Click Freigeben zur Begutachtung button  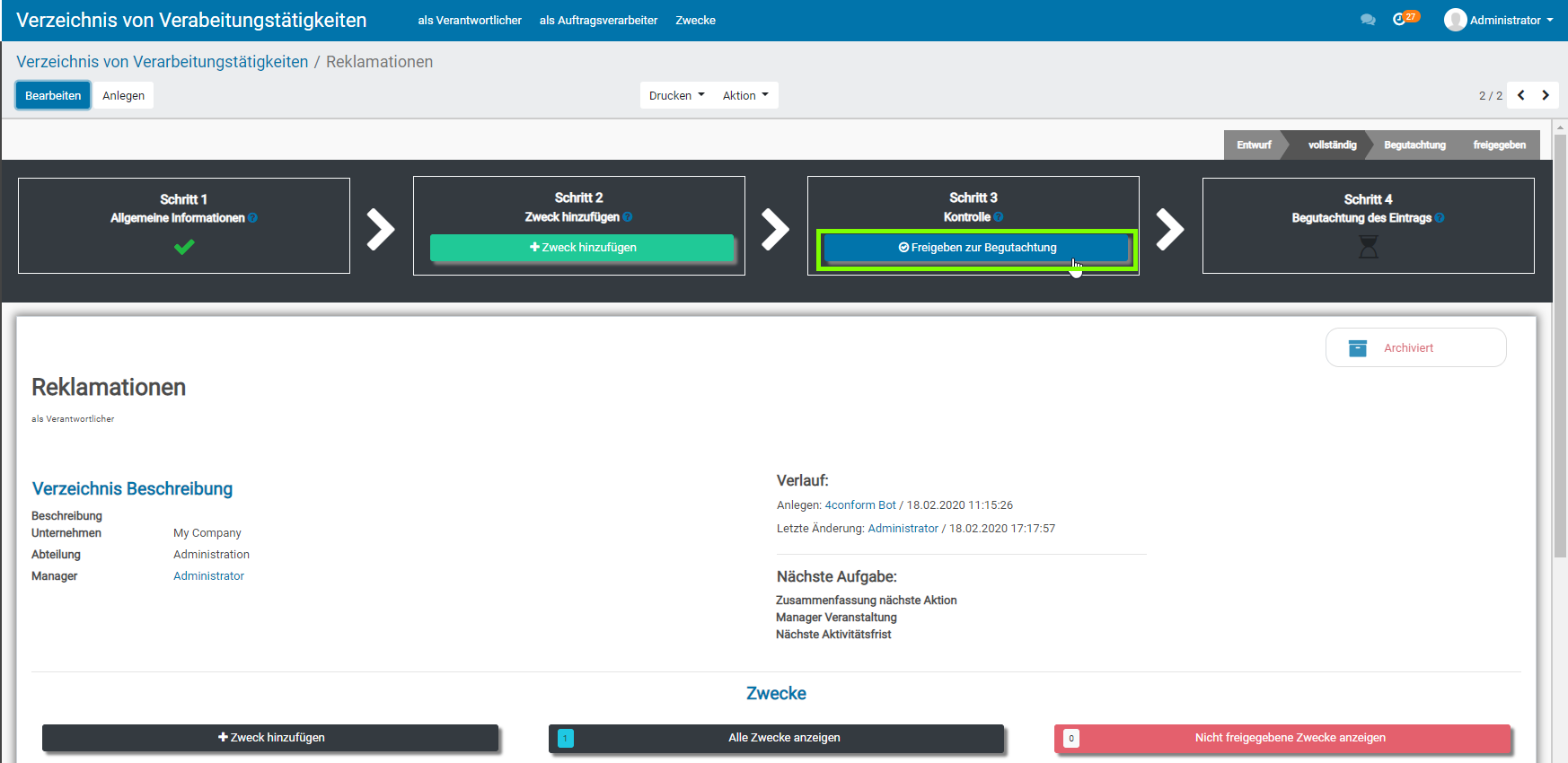pyautogui.click(x=976, y=248)
